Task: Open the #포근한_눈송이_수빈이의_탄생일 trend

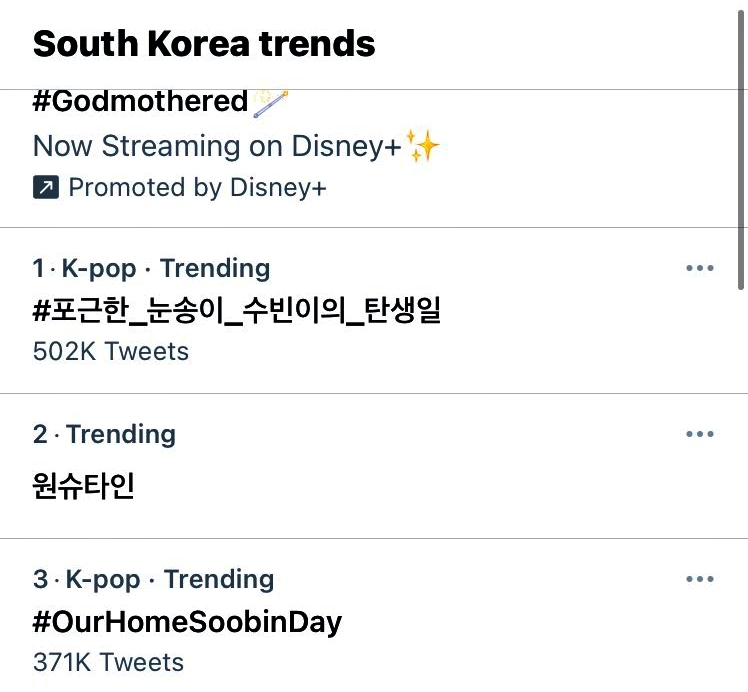Action: pyautogui.click(x=237, y=311)
